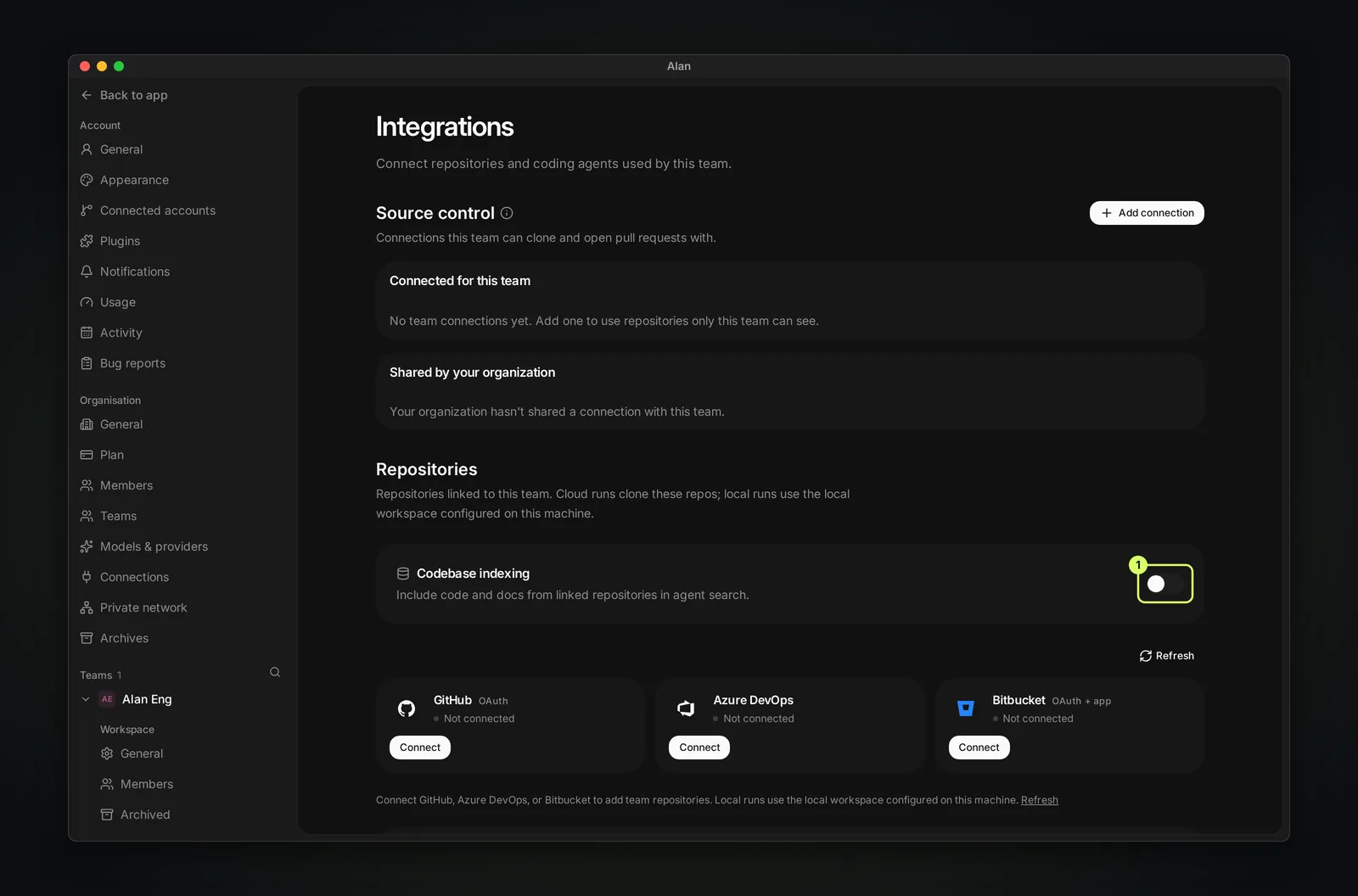Click the Models & providers sparkle icon
1358x896 pixels.
click(x=87, y=546)
